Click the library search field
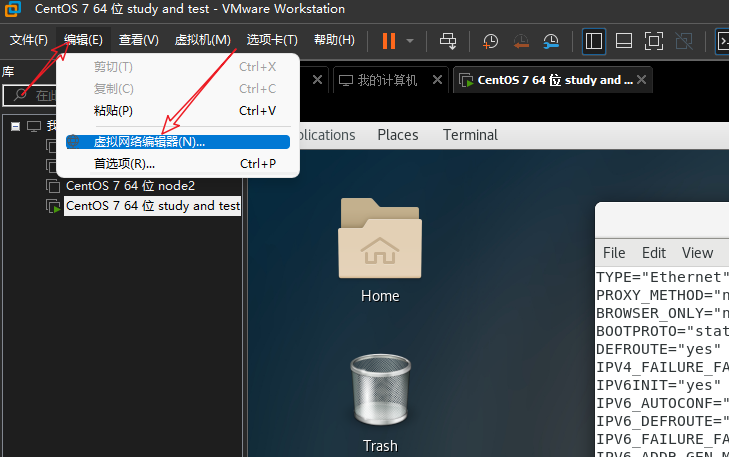The image size is (729, 457). (30, 96)
